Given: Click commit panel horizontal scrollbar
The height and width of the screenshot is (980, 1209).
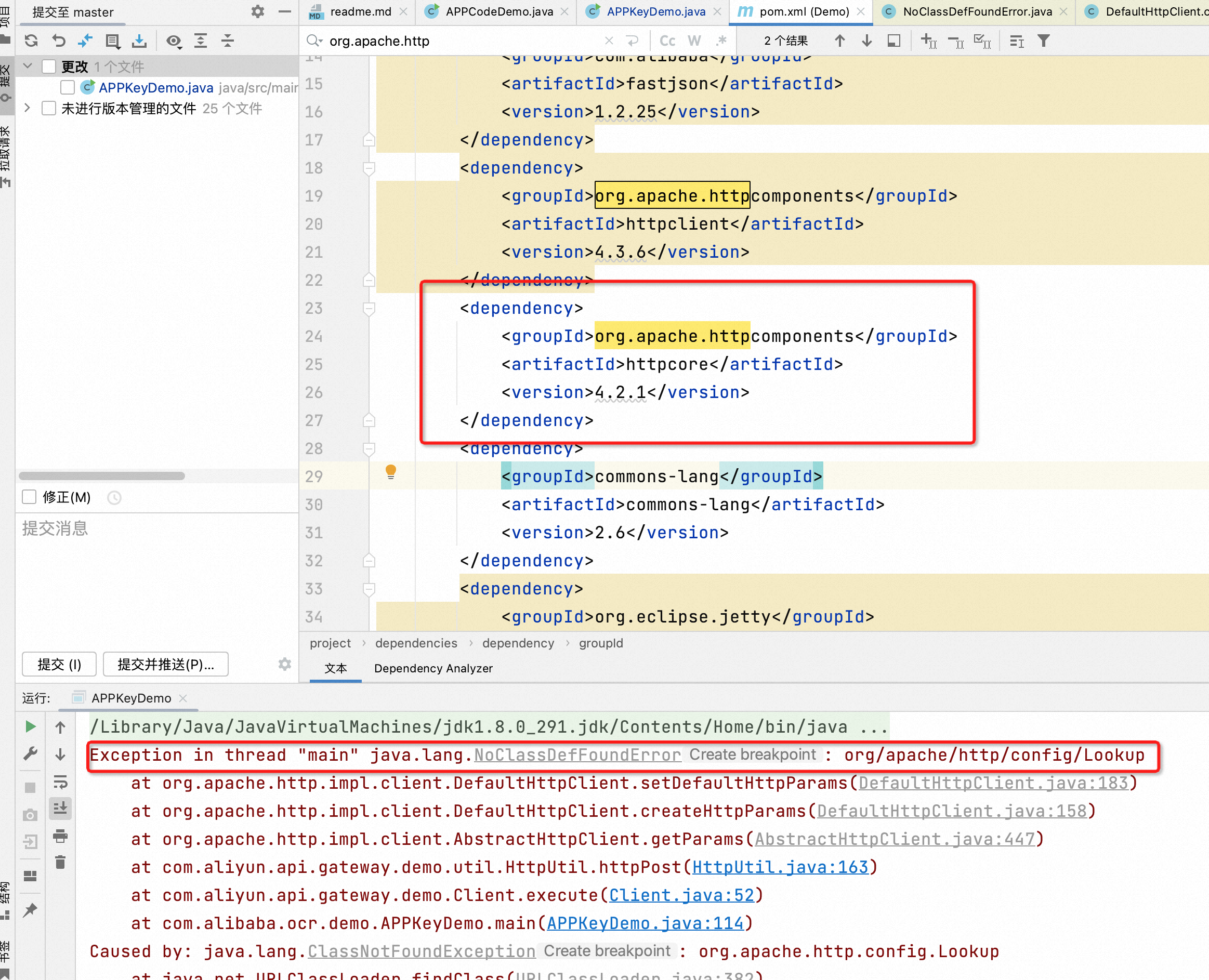Looking at the screenshot, I should (x=102, y=476).
